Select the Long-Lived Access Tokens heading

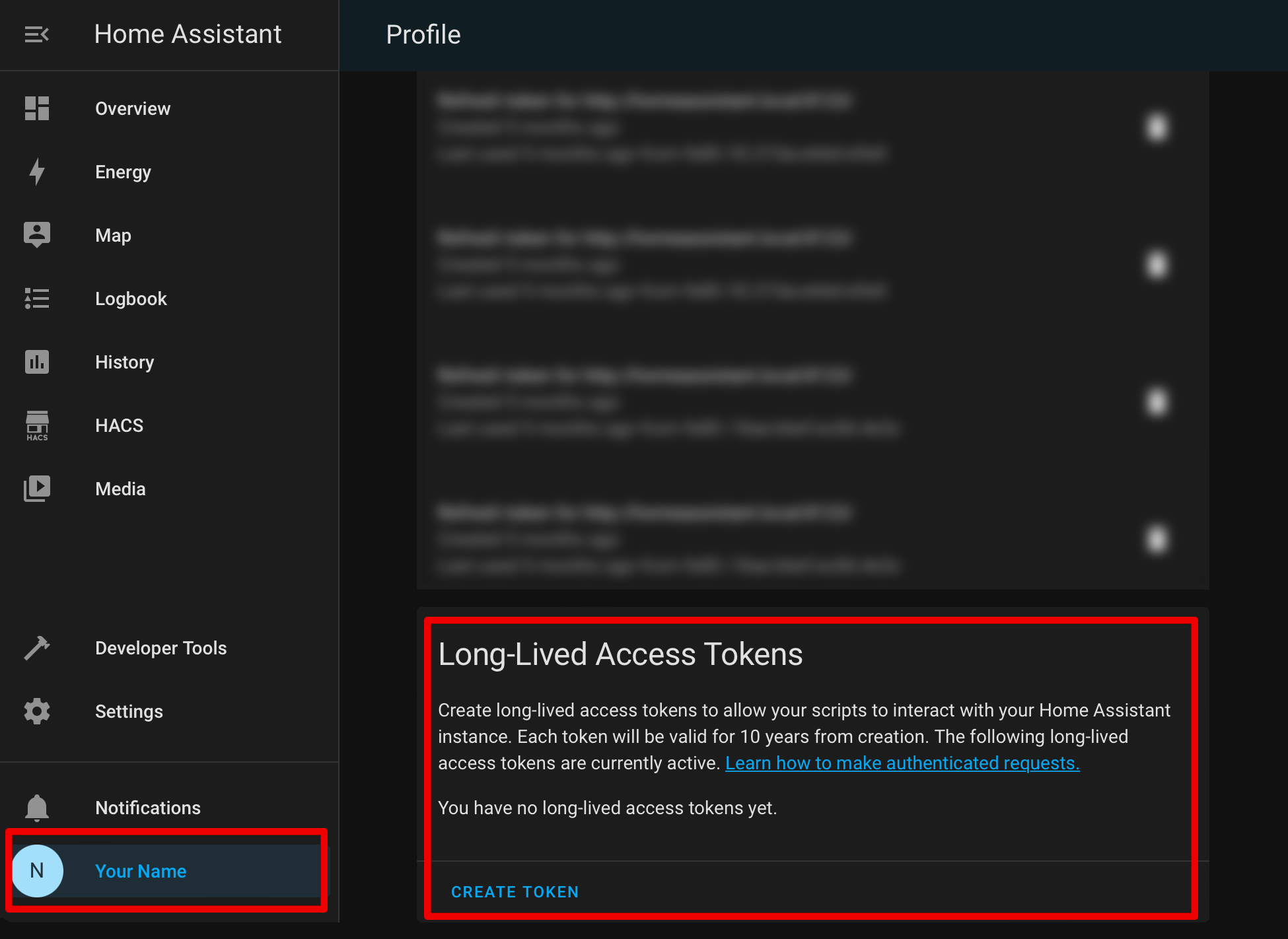pyautogui.click(x=621, y=654)
